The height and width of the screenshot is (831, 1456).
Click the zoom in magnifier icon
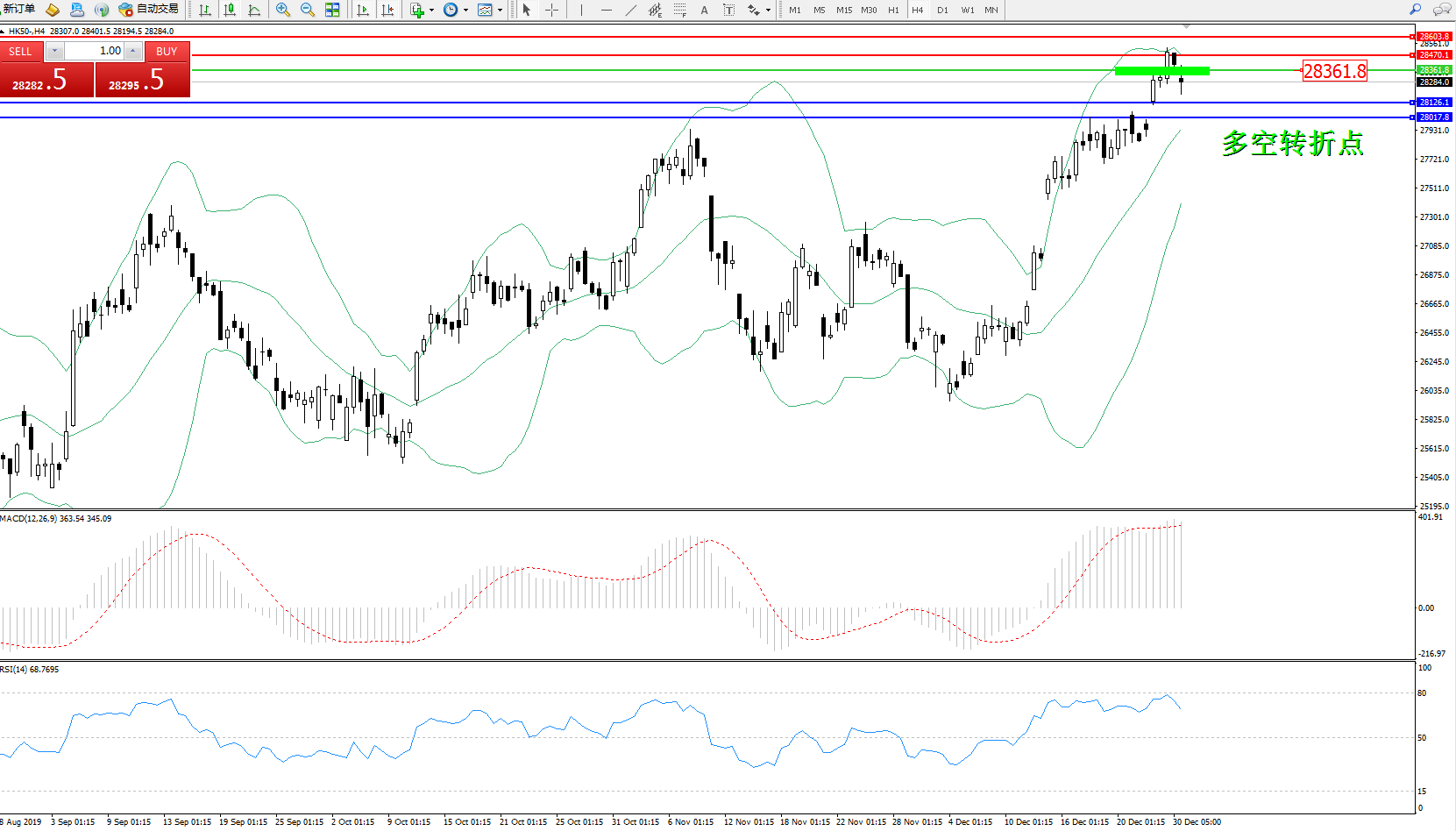tap(282, 10)
